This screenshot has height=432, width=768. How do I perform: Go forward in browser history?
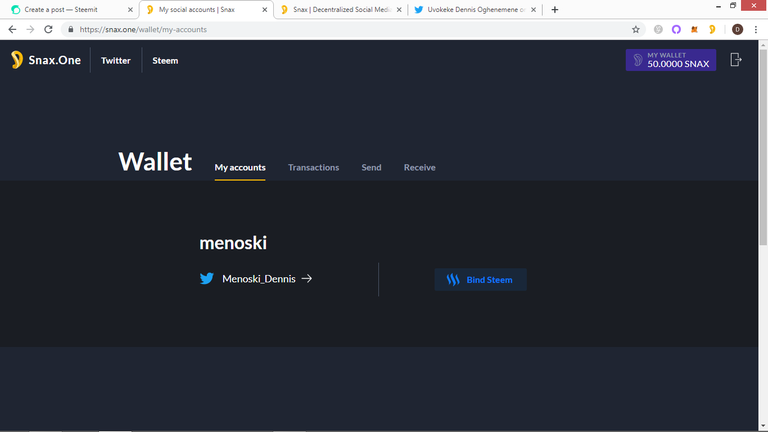(30, 29)
